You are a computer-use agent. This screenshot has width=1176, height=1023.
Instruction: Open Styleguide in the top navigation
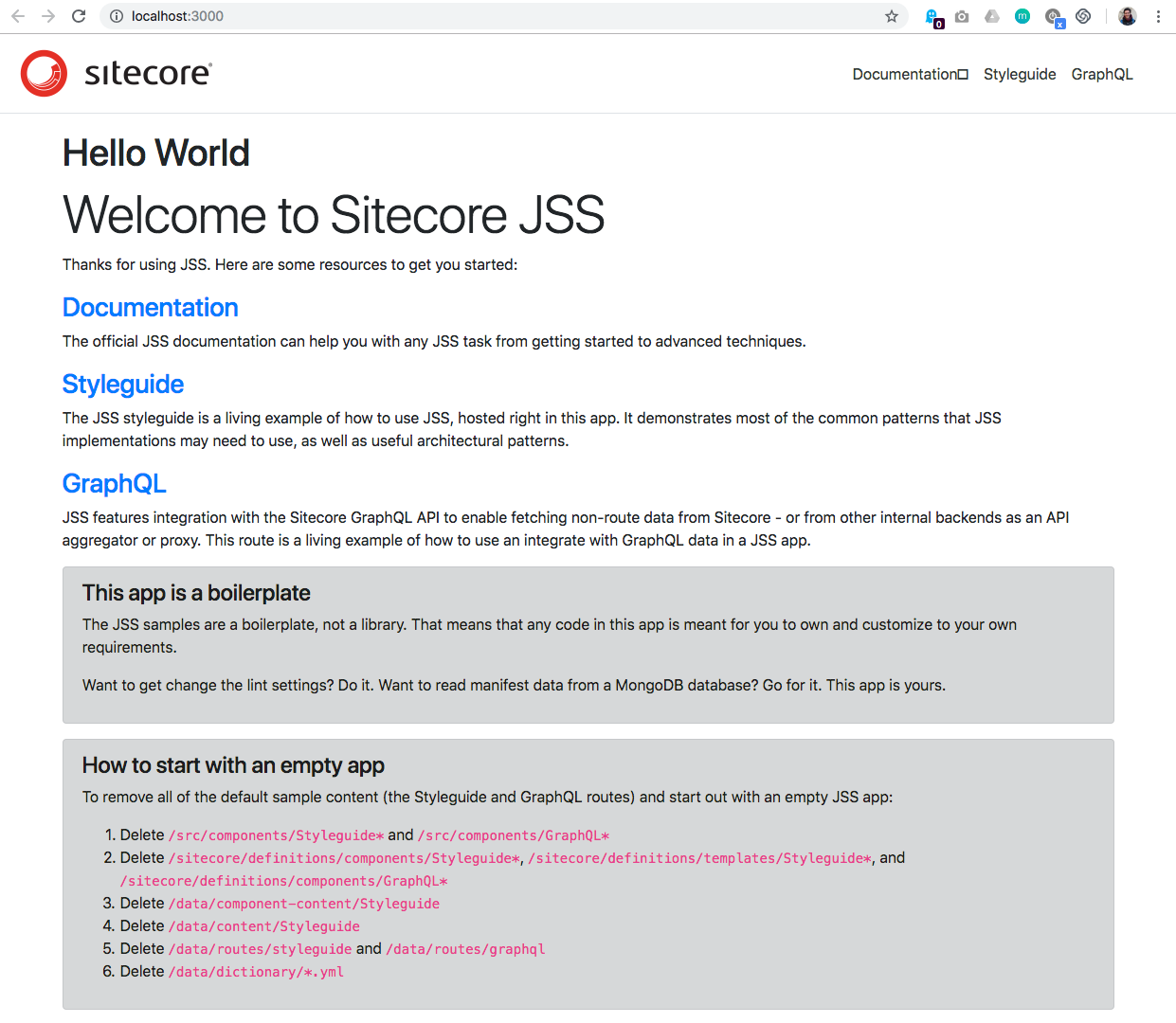[x=1020, y=74]
